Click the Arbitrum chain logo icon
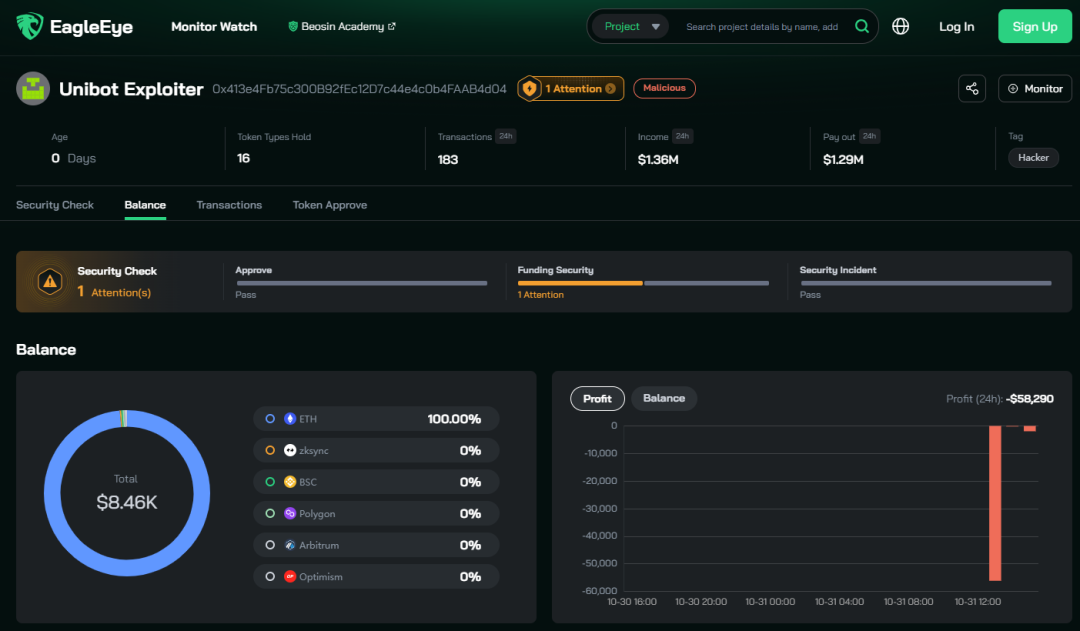Image resolution: width=1080 pixels, height=631 pixels. point(290,545)
